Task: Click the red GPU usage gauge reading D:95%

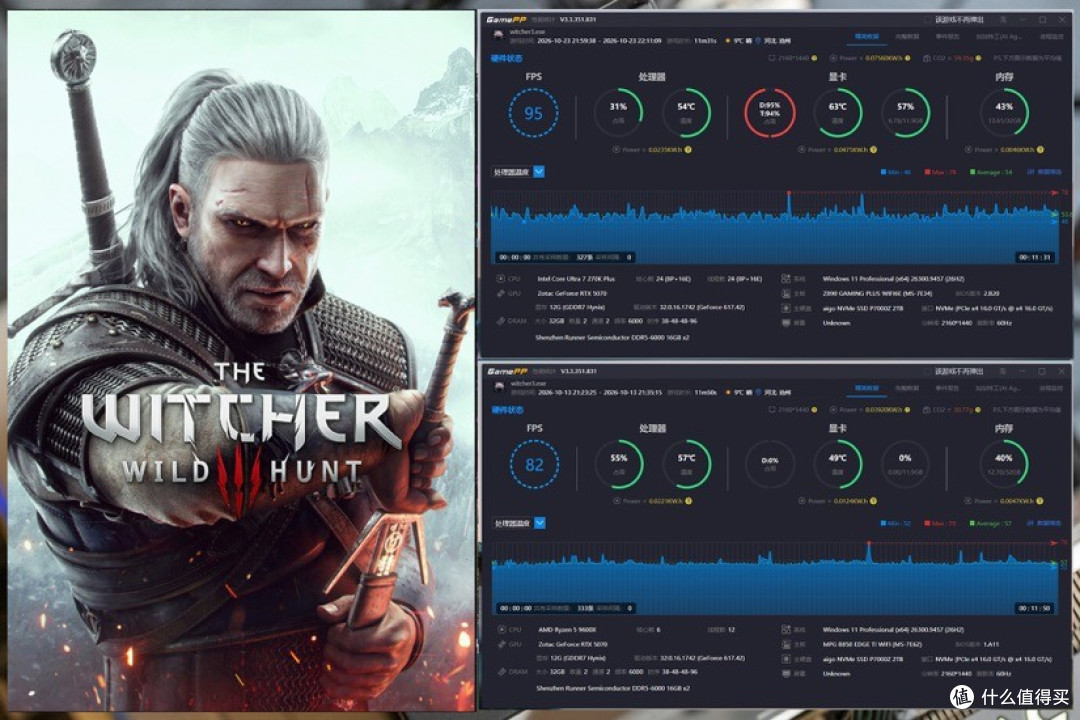Action: pos(769,113)
